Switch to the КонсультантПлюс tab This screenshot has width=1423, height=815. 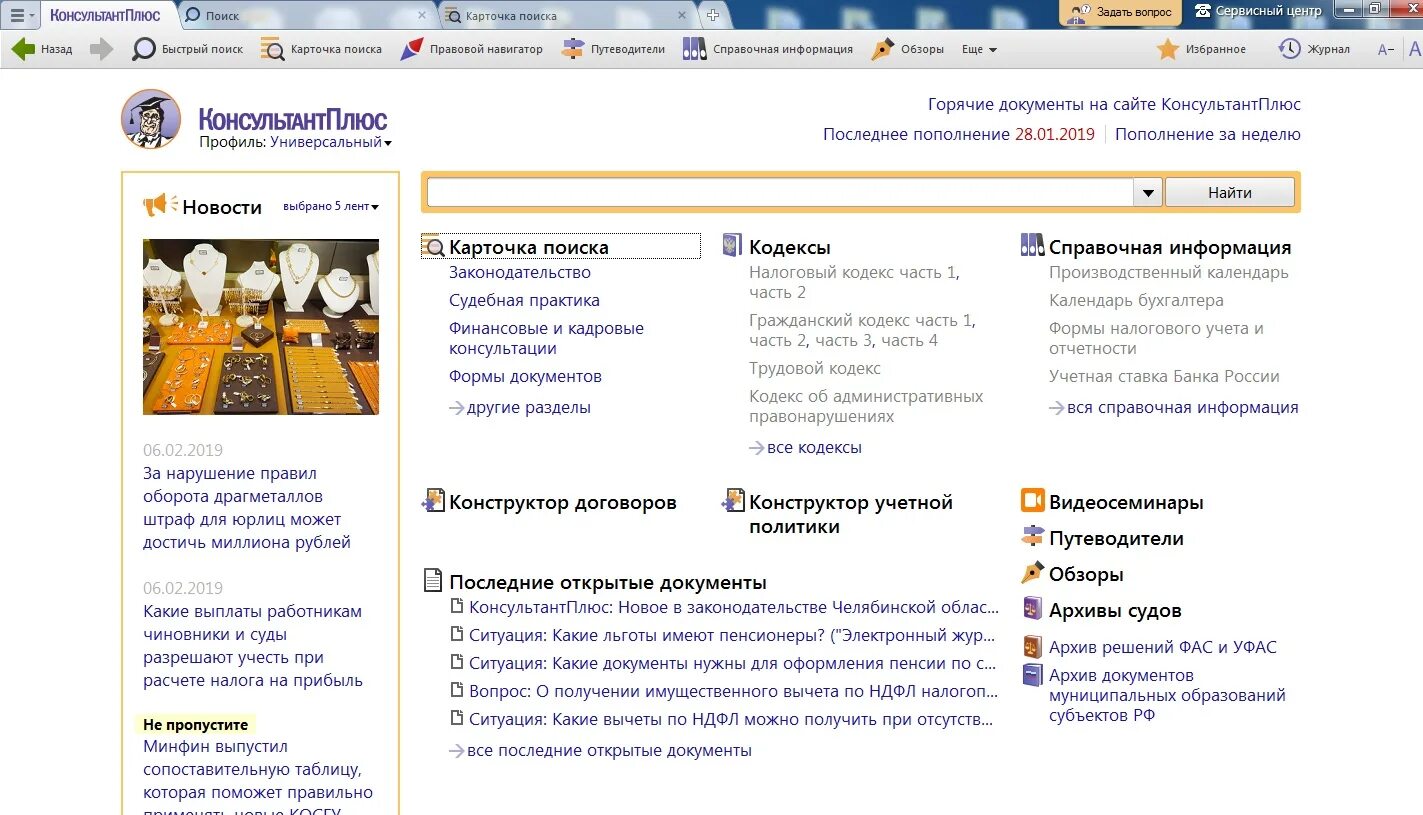pyautogui.click(x=106, y=15)
